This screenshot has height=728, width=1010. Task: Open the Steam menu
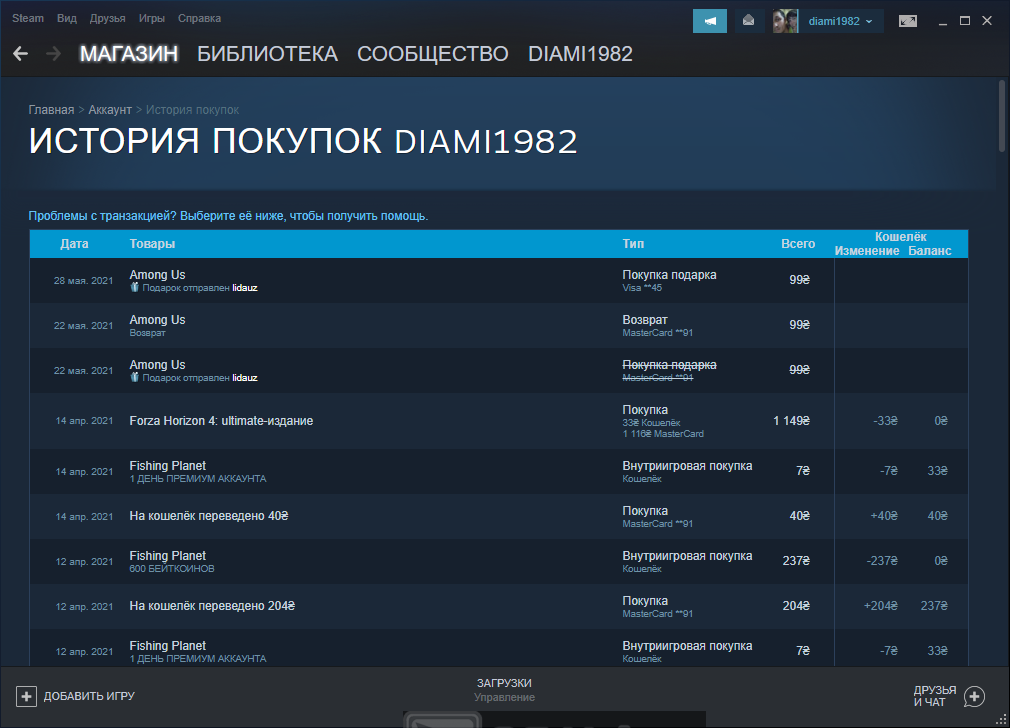[x=28, y=19]
